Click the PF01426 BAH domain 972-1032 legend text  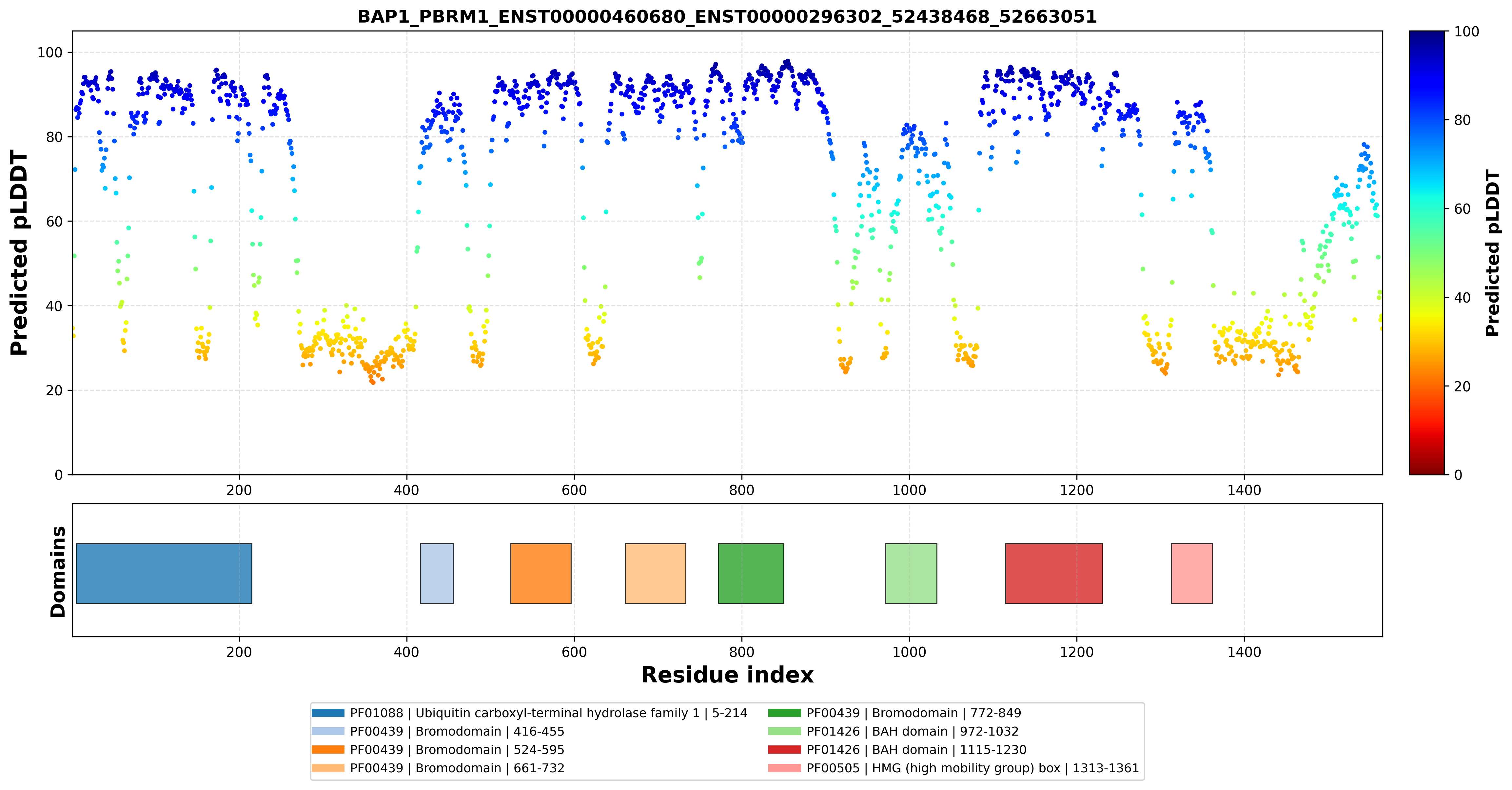(913, 731)
